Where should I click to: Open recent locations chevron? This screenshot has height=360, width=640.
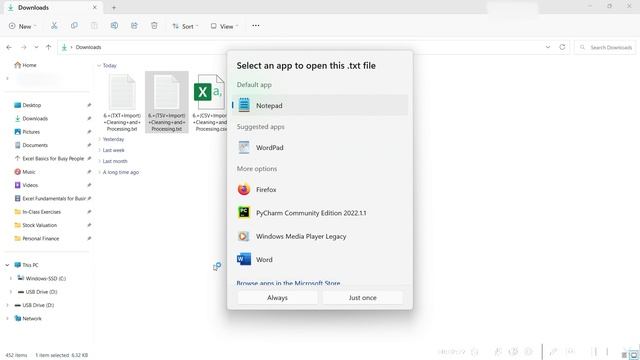click(x=36, y=47)
